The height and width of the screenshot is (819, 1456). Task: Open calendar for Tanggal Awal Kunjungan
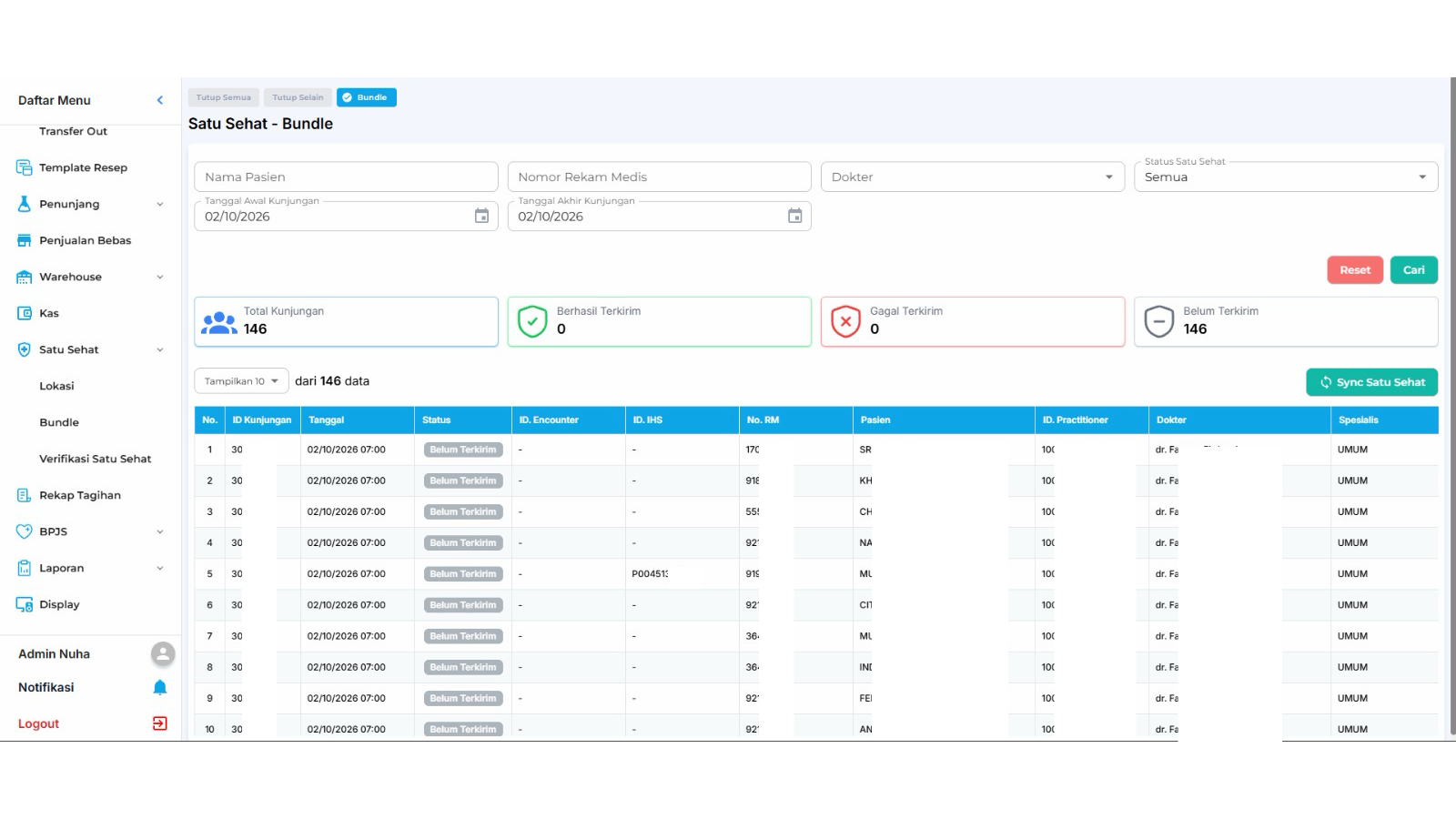(x=481, y=216)
